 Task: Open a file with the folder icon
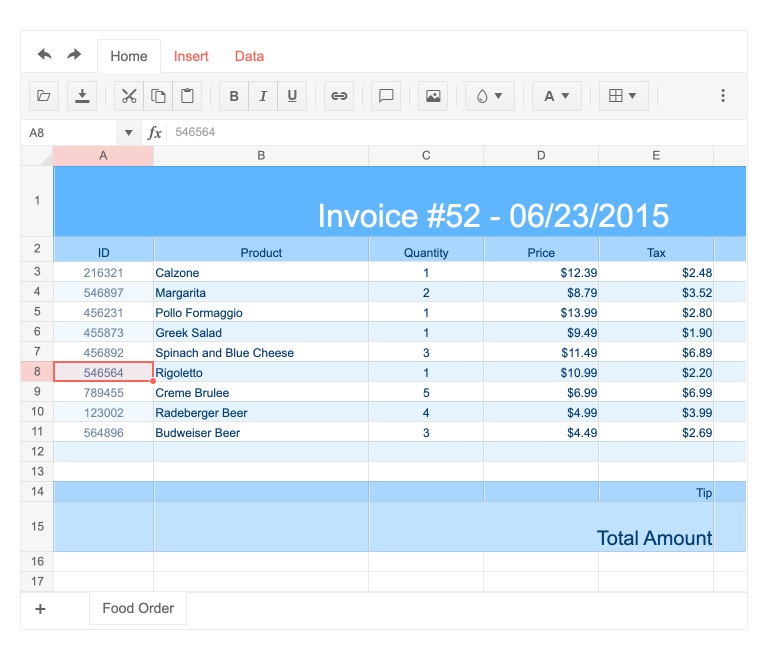point(43,96)
